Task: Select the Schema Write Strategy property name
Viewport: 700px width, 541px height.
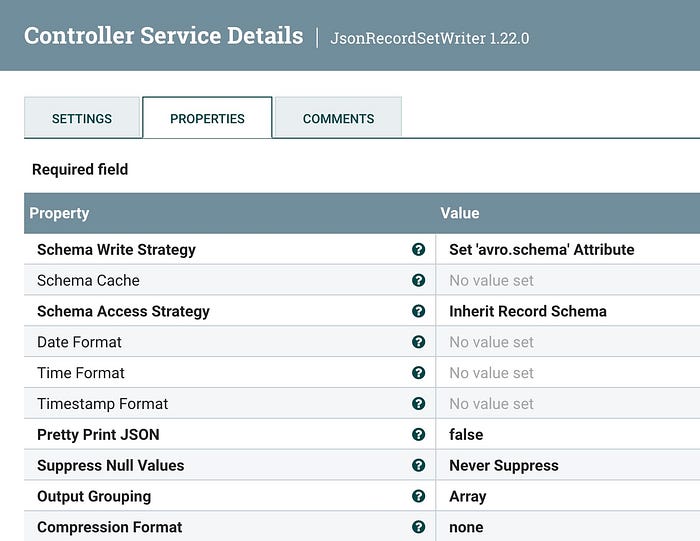Action: click(116, 250)
